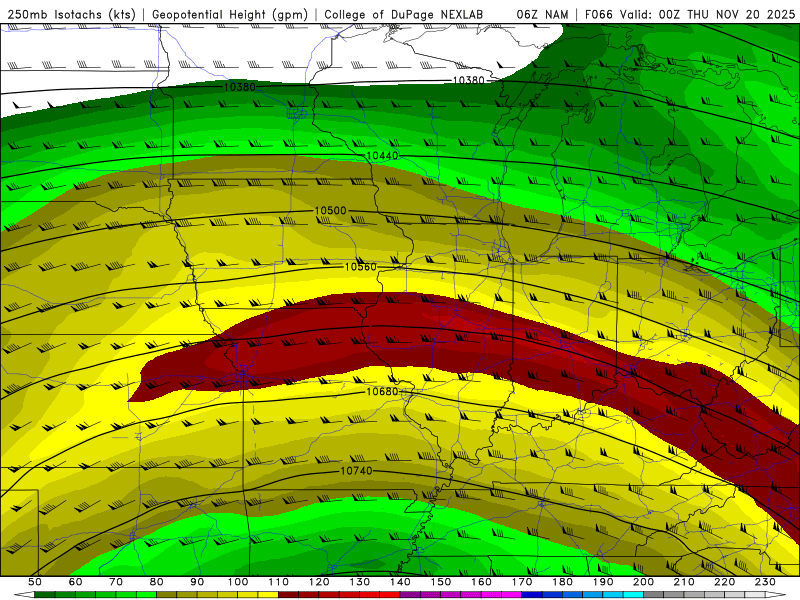The image size is (800, 600).
Task: Select the dark blue swatch beginning at 170
Action: (x=532, y=595)
